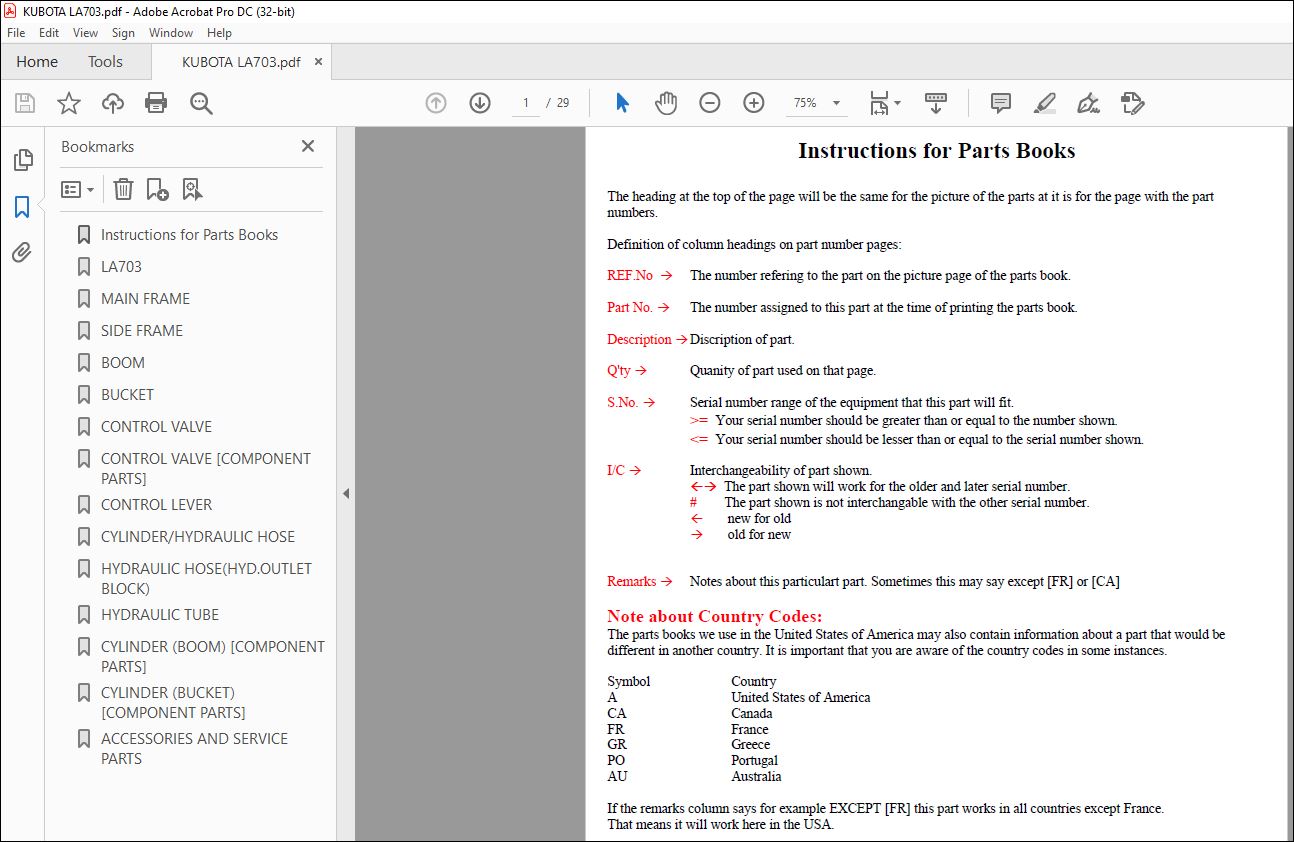
Task: Activate the Hand pan tool
Action: [666, 103]
